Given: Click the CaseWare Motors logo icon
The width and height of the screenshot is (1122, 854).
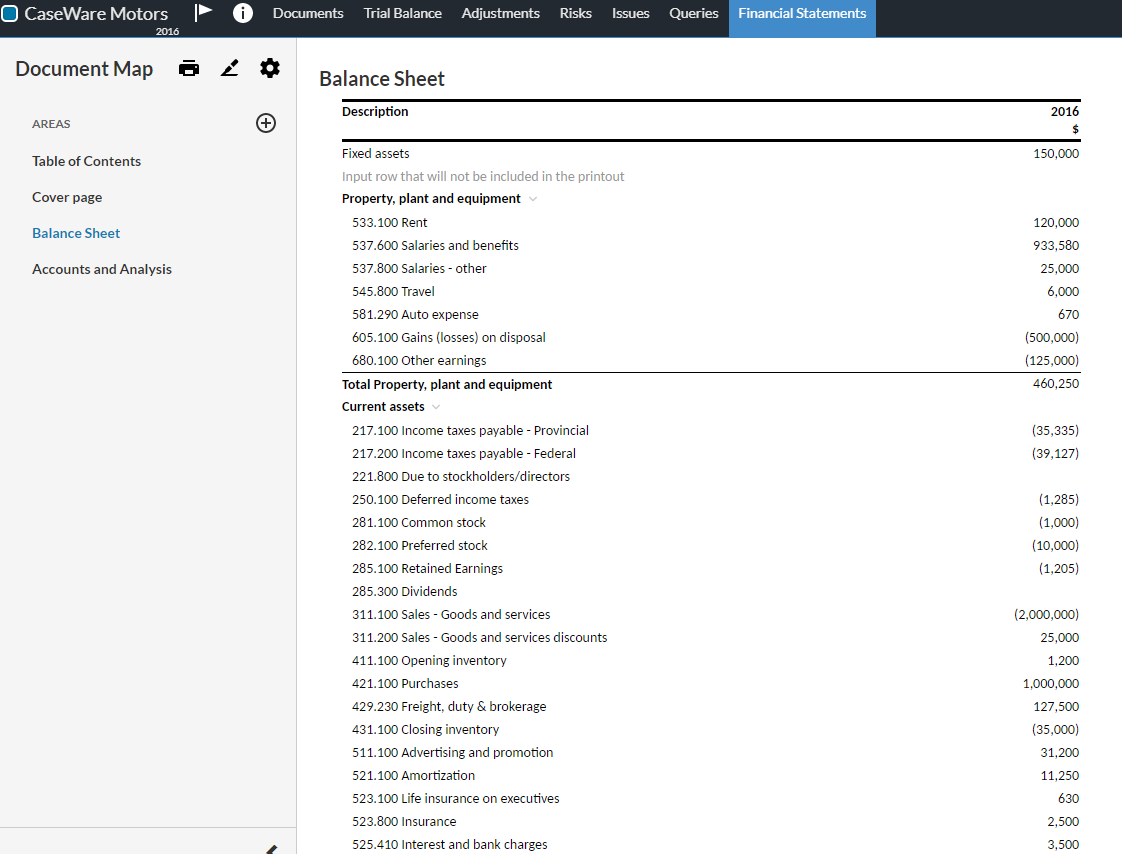Looking at the screenshot, I should (x=10, y=14).
